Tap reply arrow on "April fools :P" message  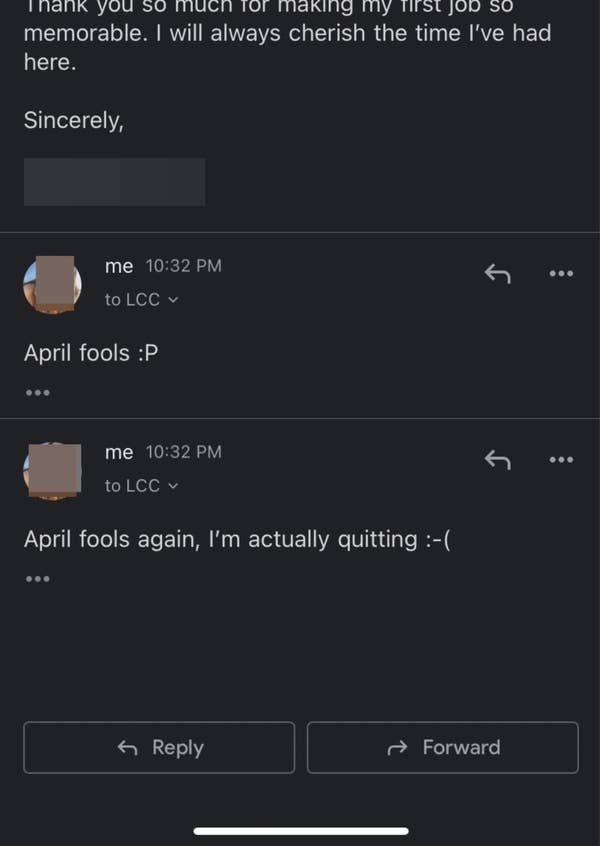(497, 273)
